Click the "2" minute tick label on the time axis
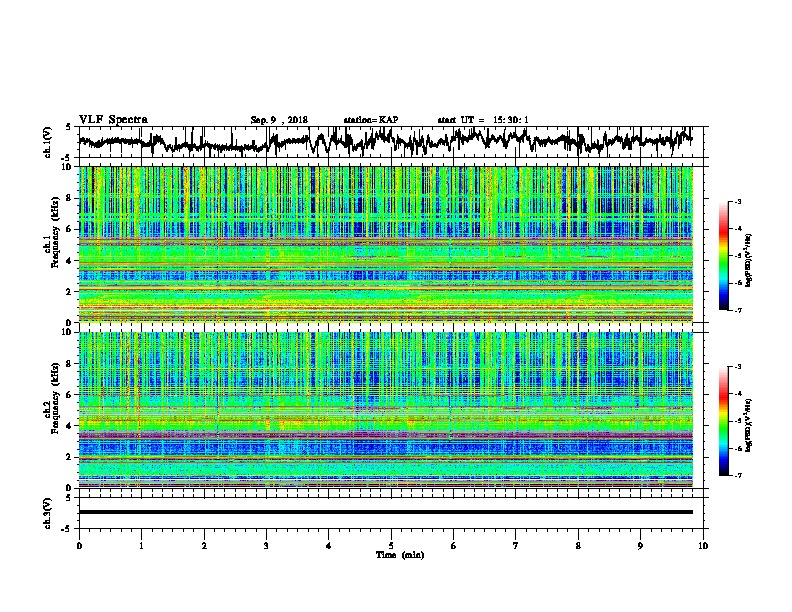Screen dimensions: 792x612 click(204, 546)
